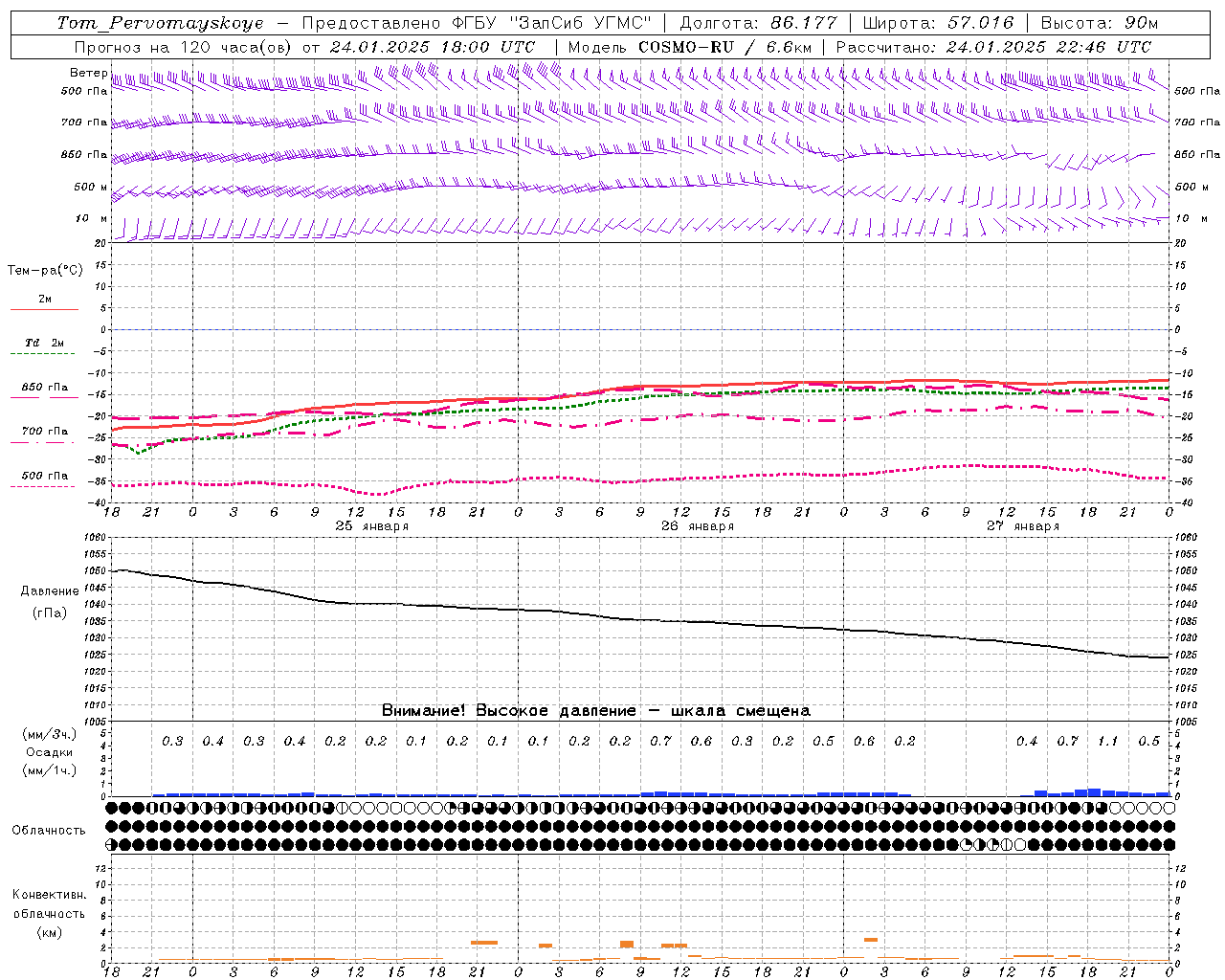This screenshot has width=1225, height=980.
Task: Click the station name Tom_Pervomayskoye in the header
Action: [x=160, y=23]
